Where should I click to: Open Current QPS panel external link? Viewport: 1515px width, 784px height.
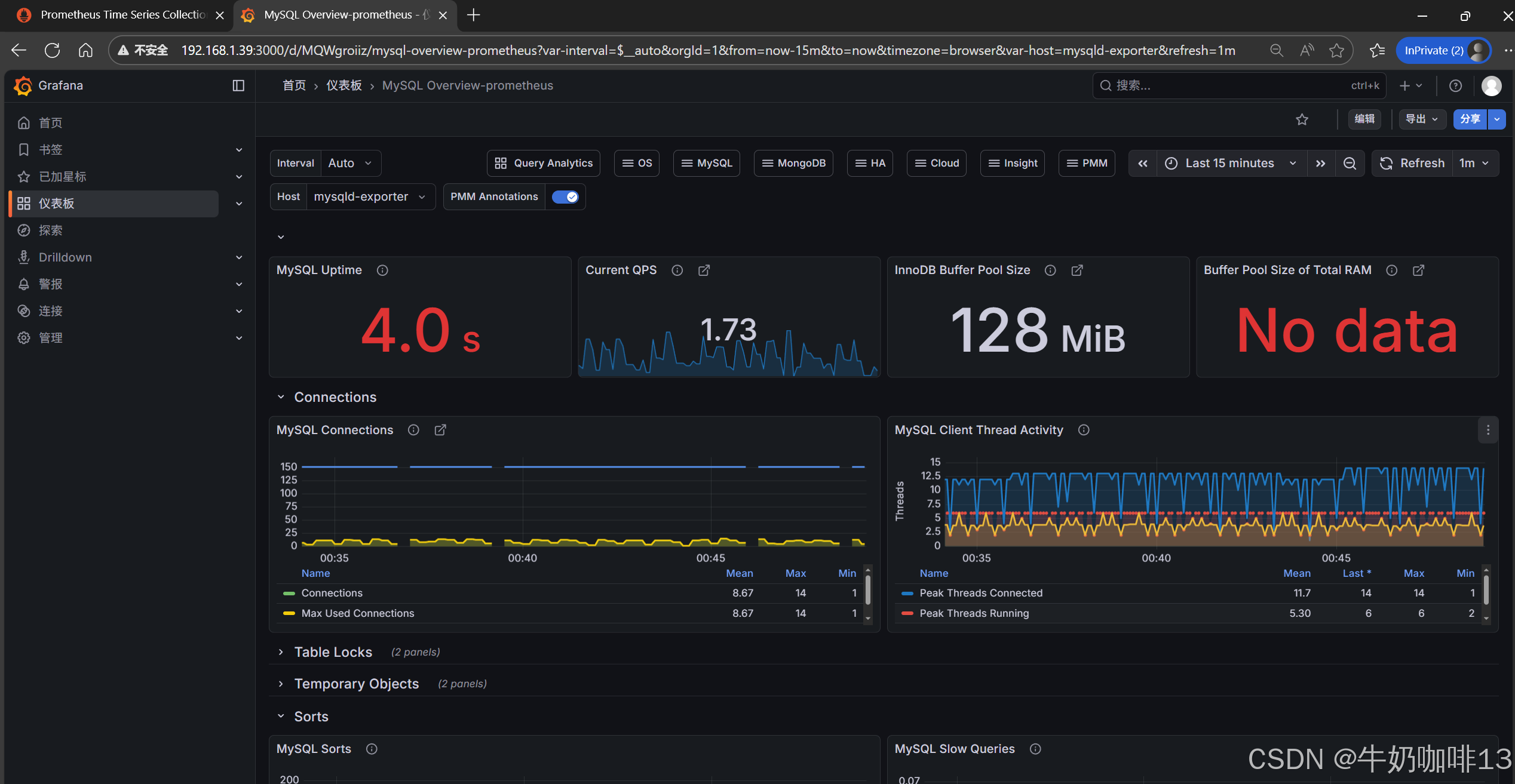(704, 270)
